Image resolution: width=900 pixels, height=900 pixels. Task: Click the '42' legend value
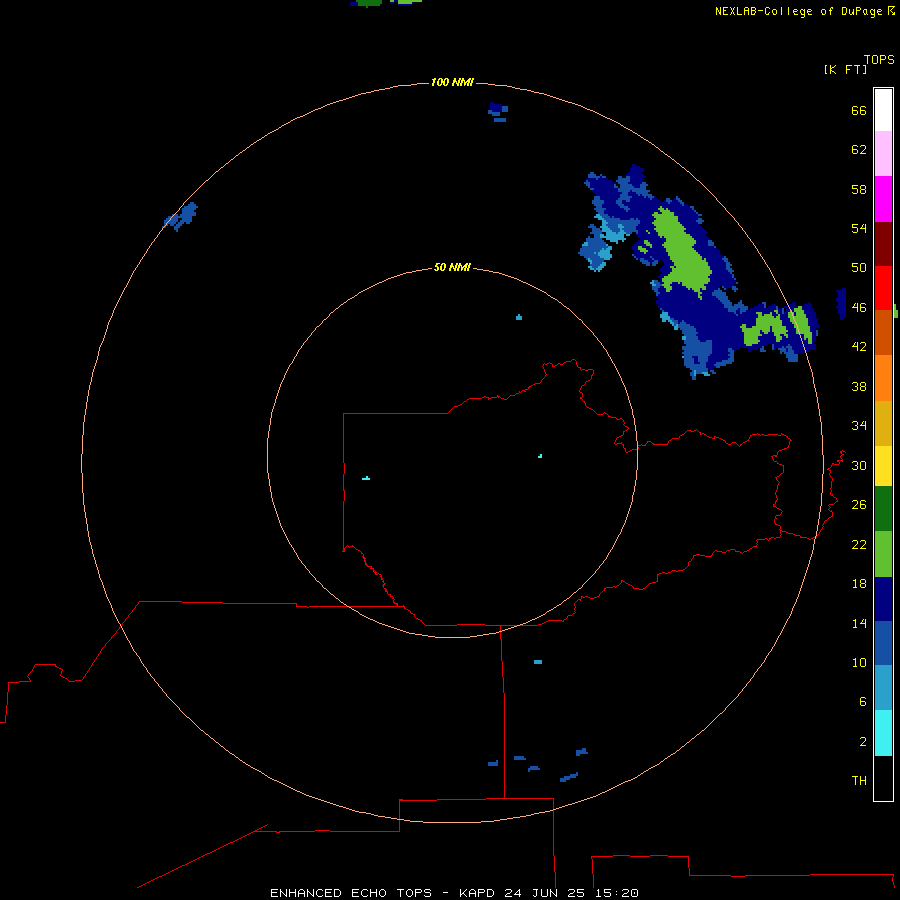[859, 347]
